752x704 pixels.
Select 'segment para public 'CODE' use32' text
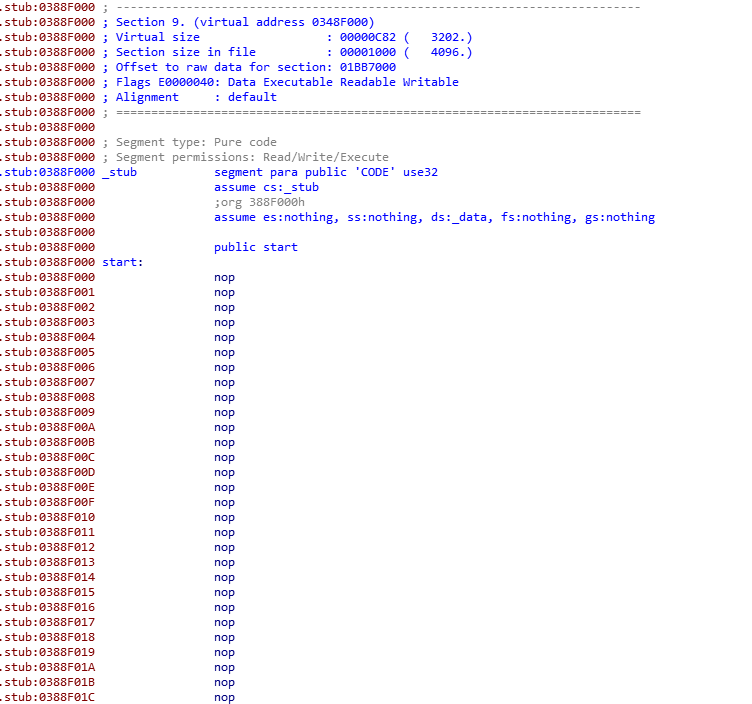pos(326,172)
